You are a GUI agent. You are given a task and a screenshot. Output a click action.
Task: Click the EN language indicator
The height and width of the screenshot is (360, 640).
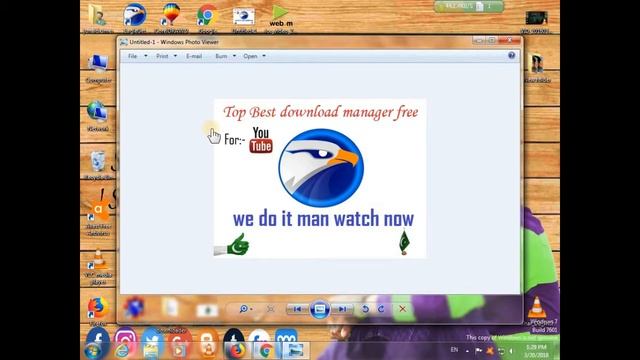tap(454, 350)
